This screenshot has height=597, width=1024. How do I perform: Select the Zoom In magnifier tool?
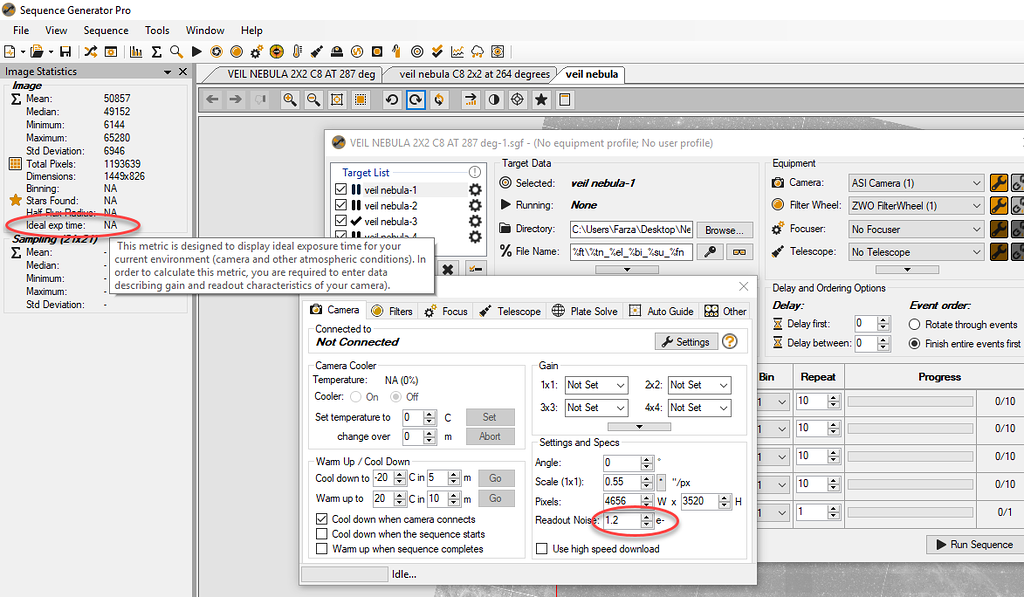(x=289, y=99)
